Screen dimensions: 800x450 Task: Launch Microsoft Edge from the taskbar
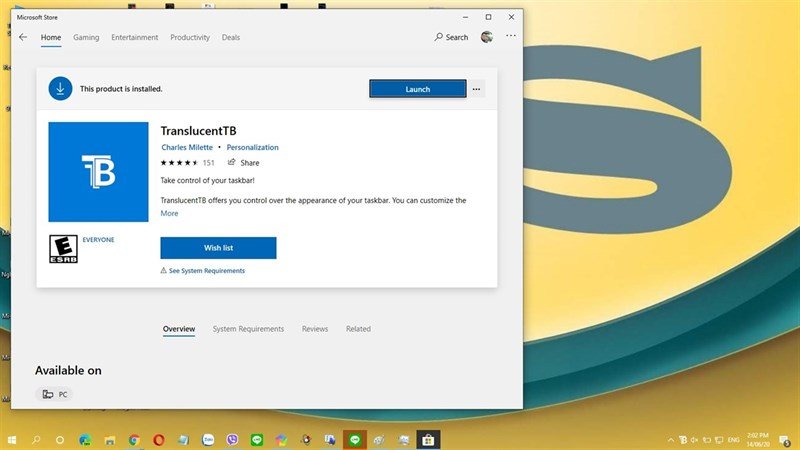(x=85, y=440)
